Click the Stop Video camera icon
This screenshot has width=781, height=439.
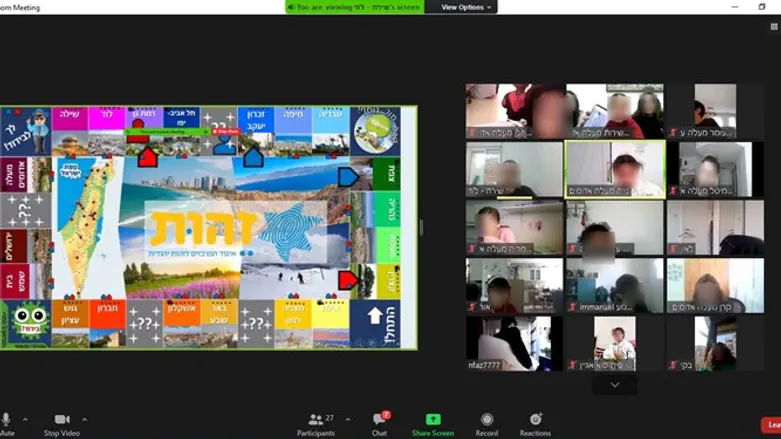pos(62,419)
